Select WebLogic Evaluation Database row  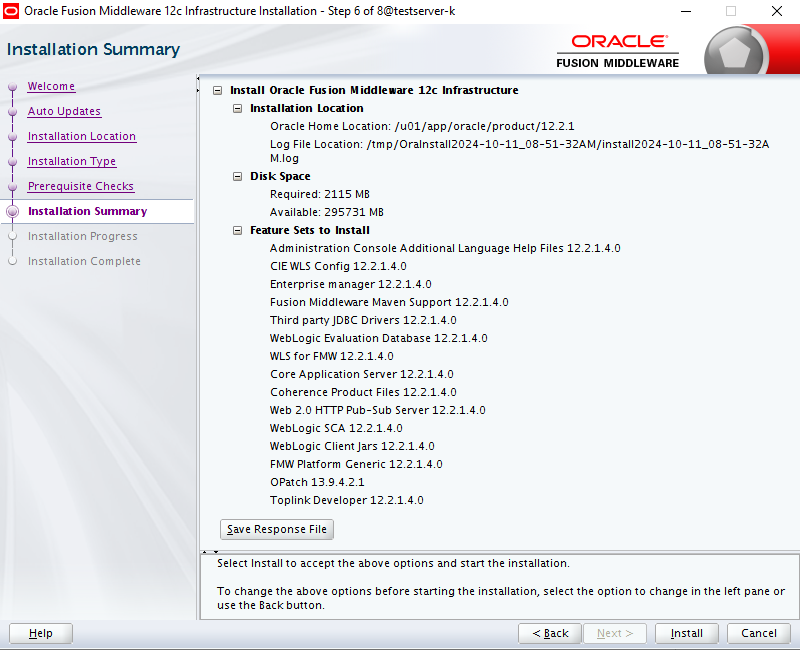[379, 338]
